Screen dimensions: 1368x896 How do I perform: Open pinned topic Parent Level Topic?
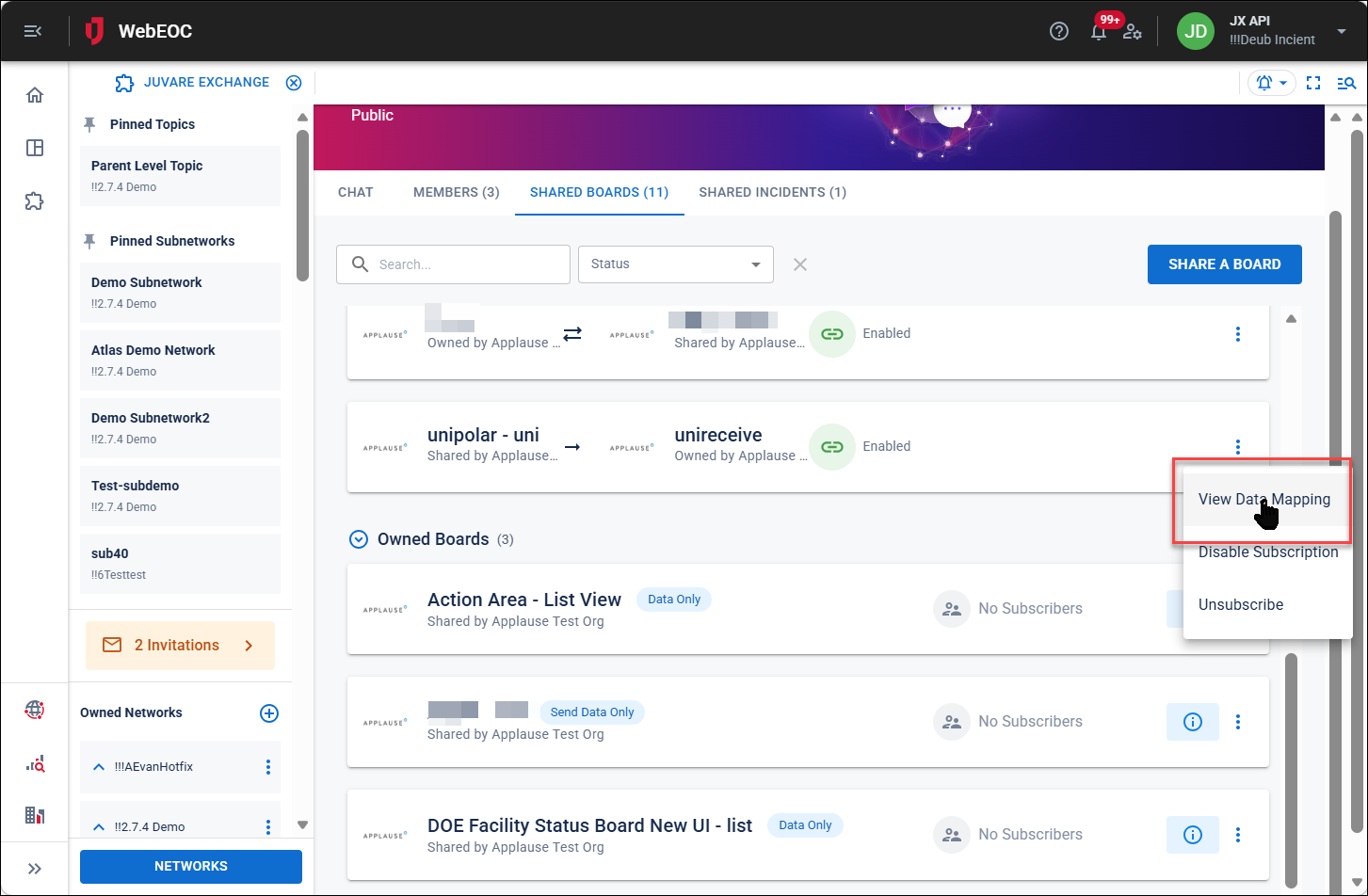180,175
